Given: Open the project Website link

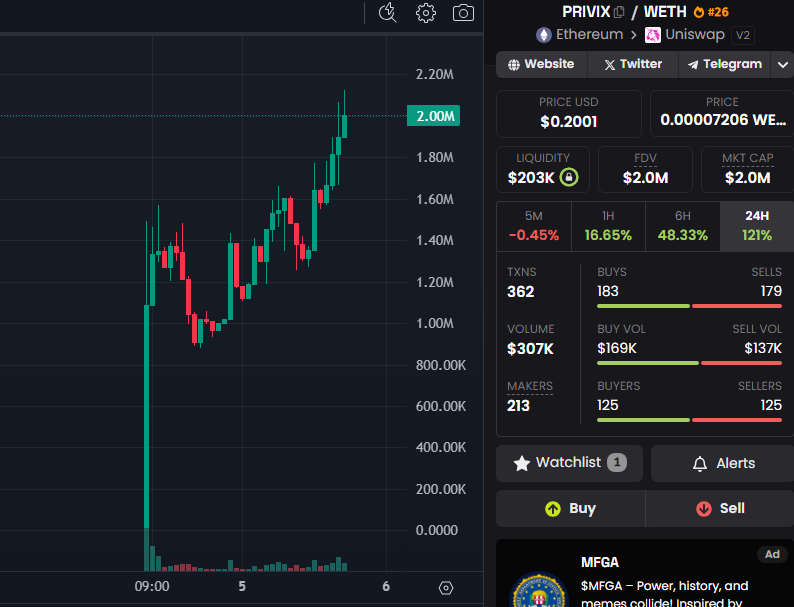Looking at the screenshot, I should pos(541,64).
